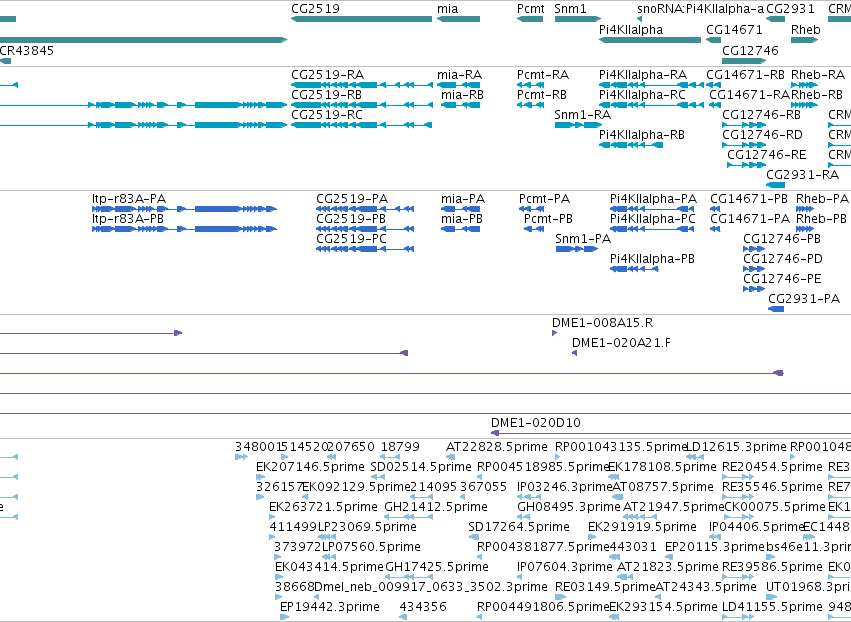Open EST GH08495.3prime
Image resolution: width=851 pixels, height=622 pixels.
pos(569,507)
